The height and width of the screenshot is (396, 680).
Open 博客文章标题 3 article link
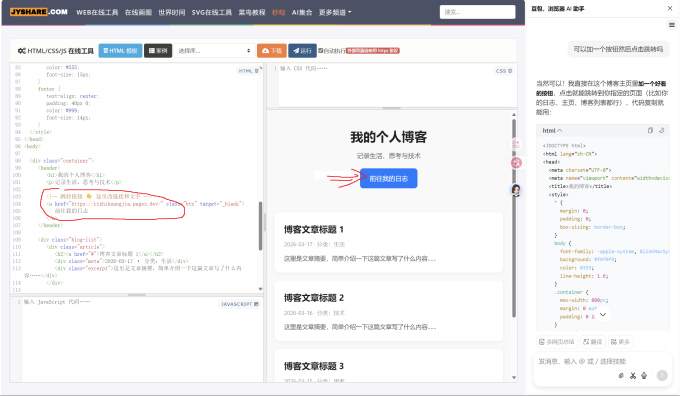click(x=314, y=367)
